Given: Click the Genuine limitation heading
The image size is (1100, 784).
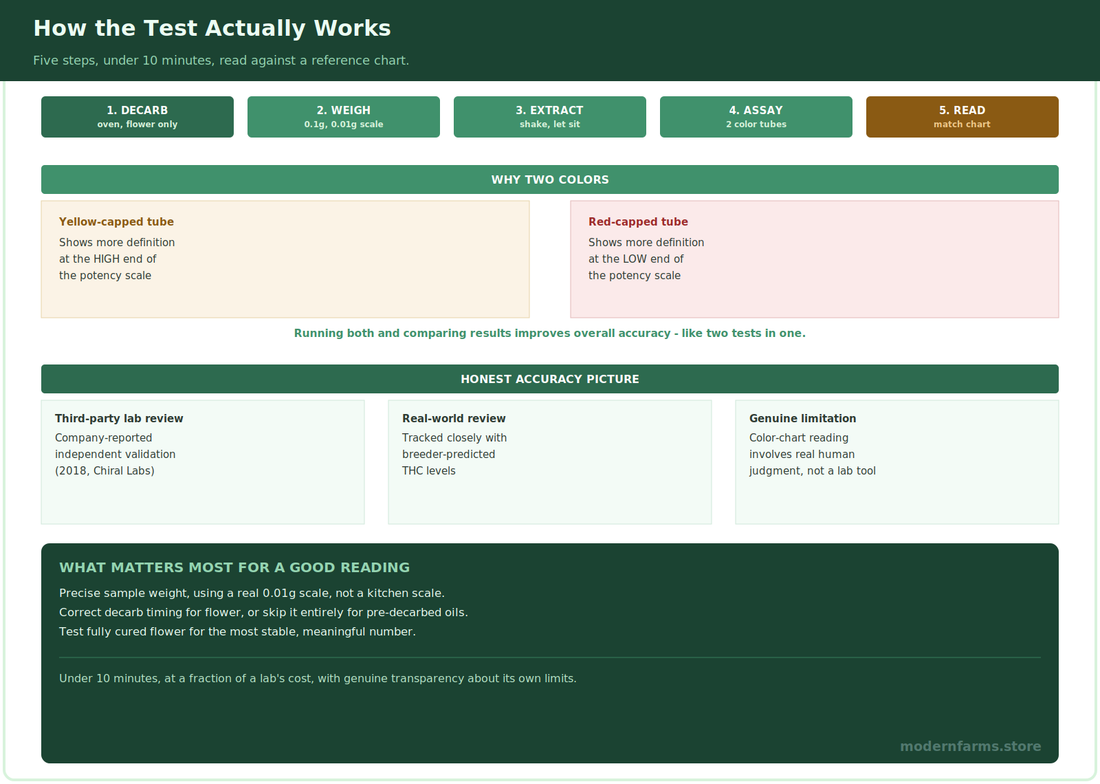Looking at the screenshot, I should tap(803, 419).
